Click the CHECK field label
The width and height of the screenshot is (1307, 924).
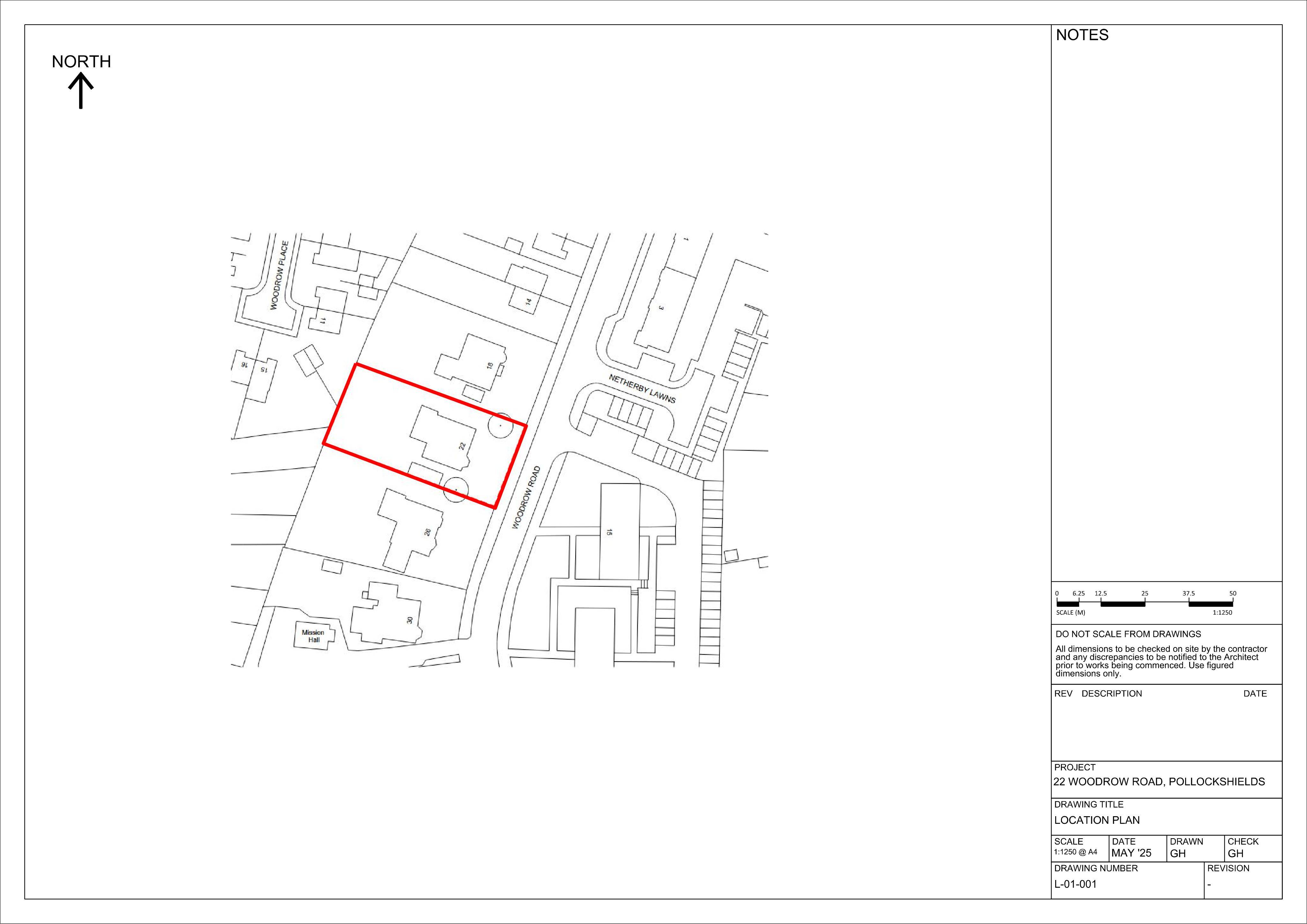pos(1243,841)
